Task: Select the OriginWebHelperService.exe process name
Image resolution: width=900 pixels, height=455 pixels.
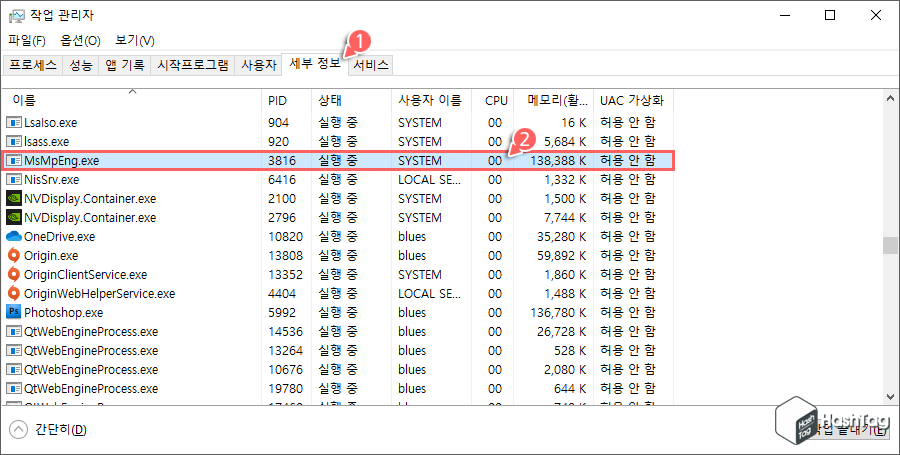Action: coord(99,293)
